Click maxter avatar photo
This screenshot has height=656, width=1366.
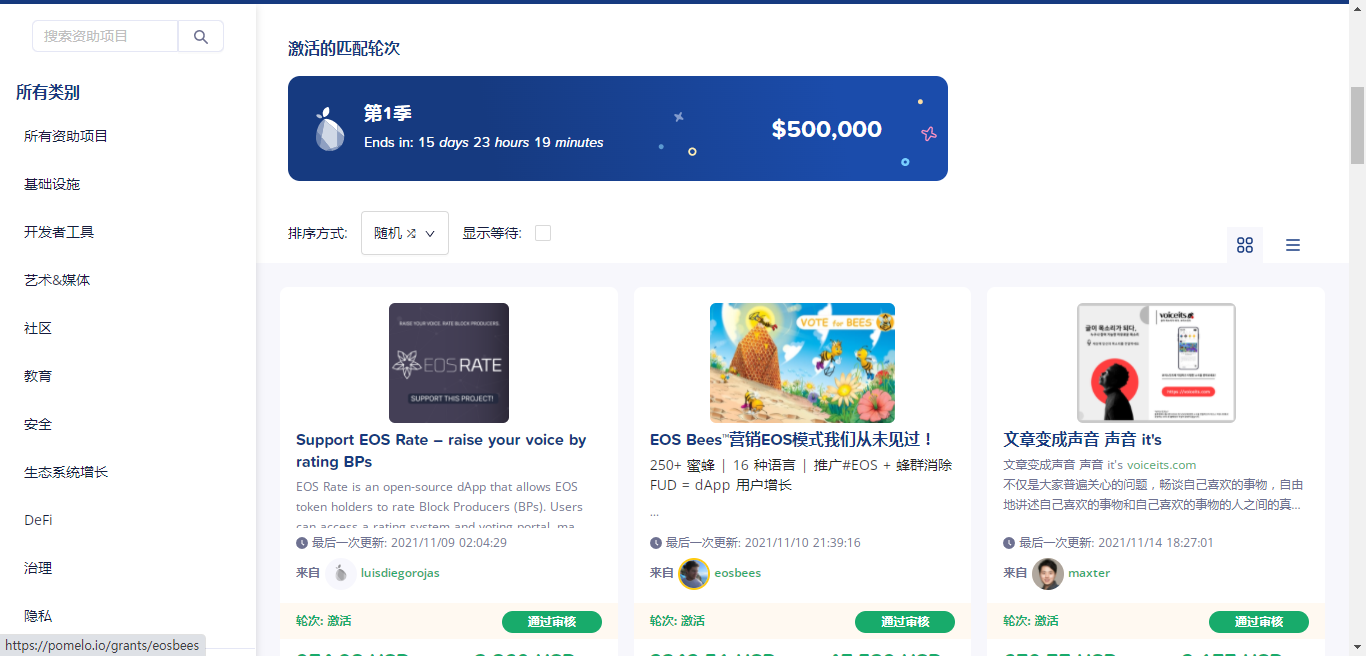(1048, 573)
